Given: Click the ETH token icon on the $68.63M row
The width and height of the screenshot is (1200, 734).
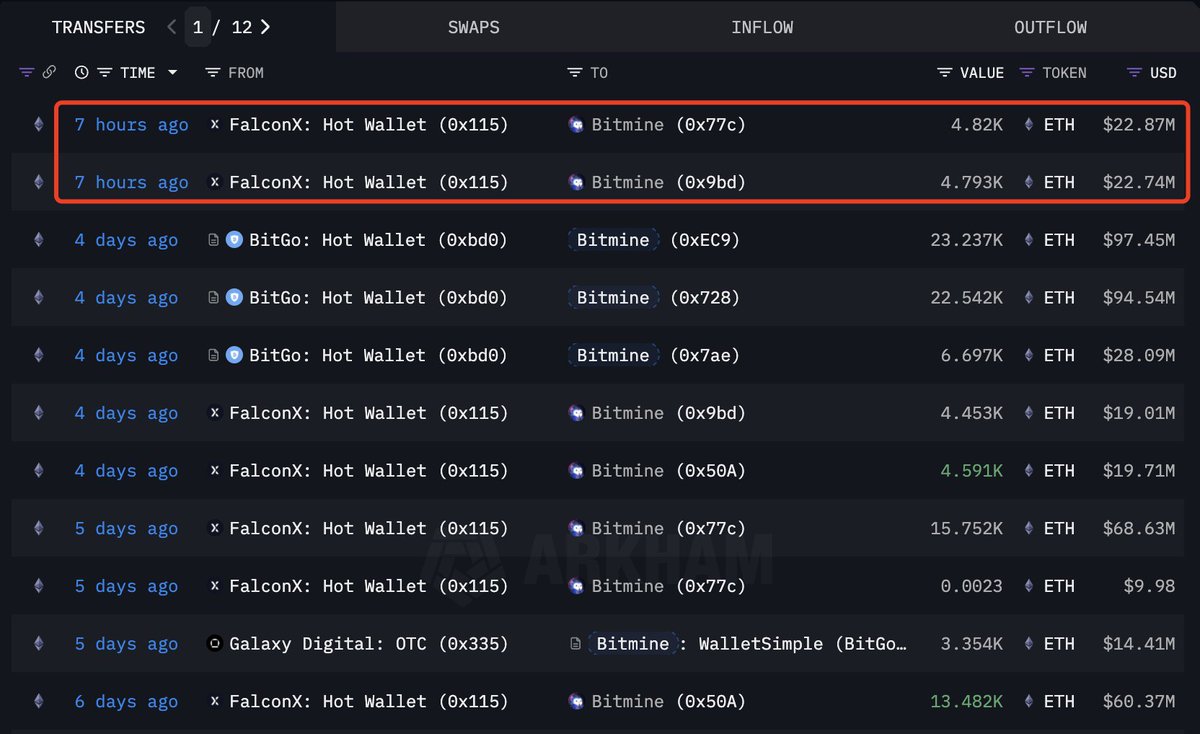Looking at the screenshot, I should tap(1029, 528).
